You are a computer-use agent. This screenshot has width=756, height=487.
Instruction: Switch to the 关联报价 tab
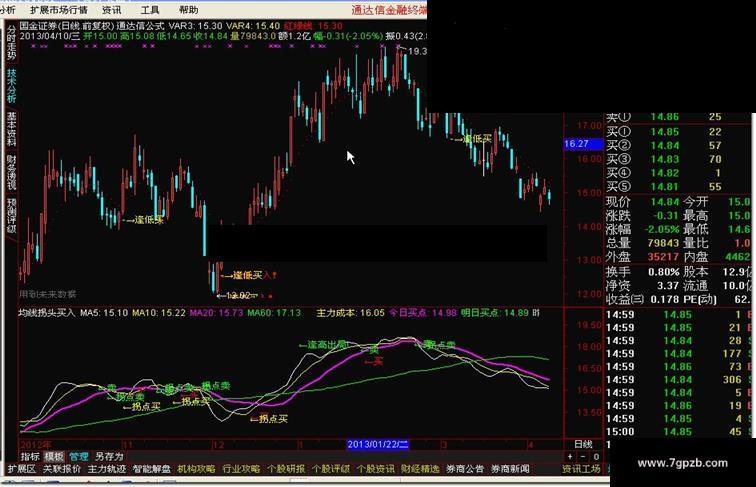click(62, 469)
